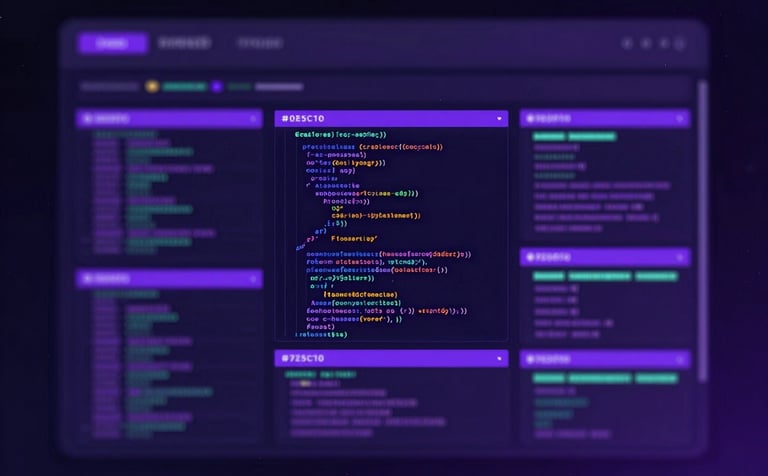Click inside the code editor under #0E5C10
This screenshot has height=476, width=768.
pos(391,234)
